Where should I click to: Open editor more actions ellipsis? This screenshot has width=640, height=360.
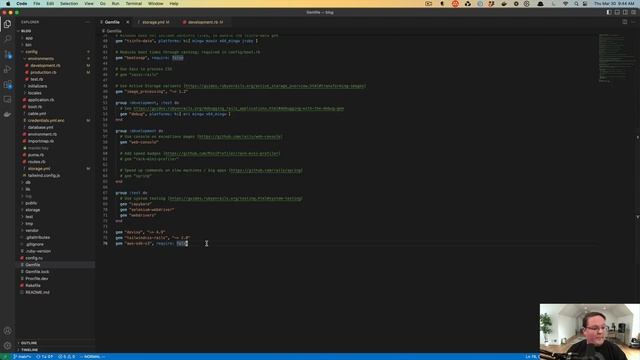(633, 22)
